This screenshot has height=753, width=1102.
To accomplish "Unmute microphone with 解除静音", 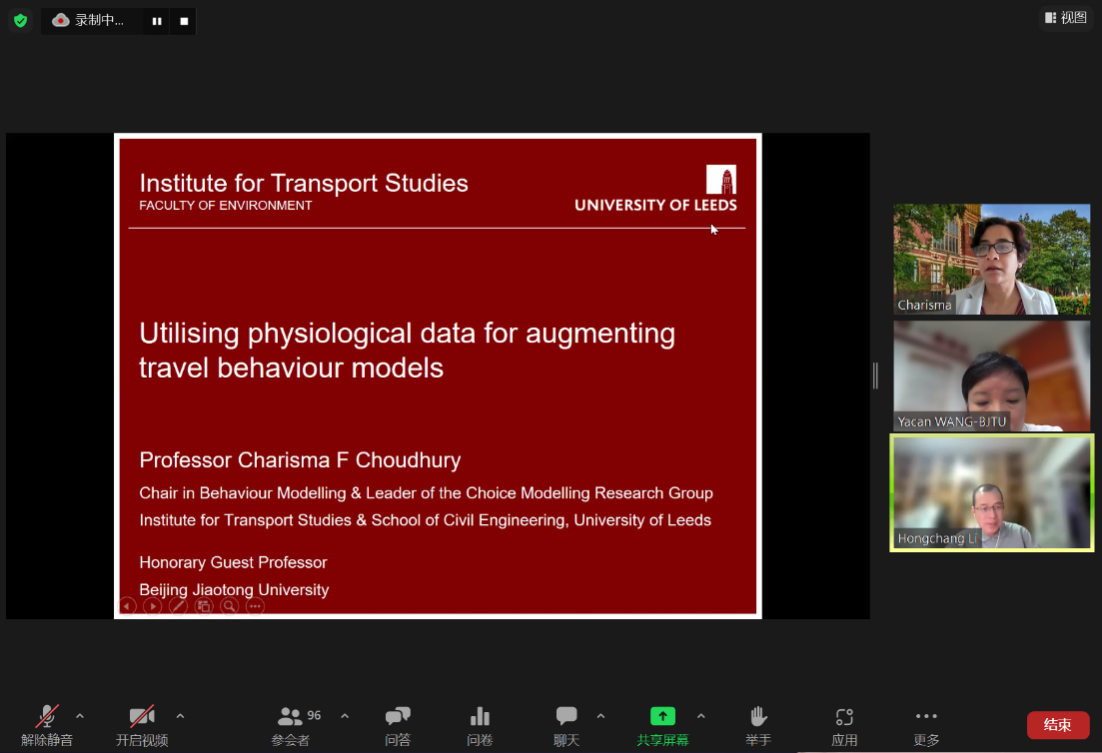I will pyautogui.click(x=47, y=726).
